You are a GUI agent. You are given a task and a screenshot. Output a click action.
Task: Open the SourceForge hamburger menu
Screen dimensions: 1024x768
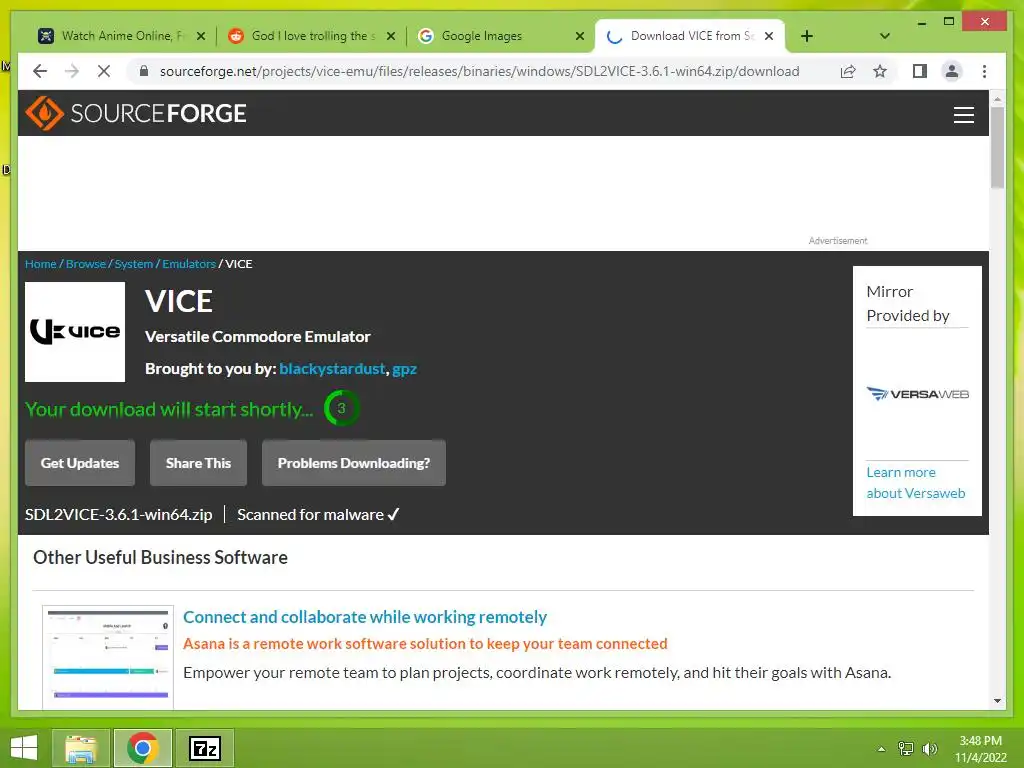click(x=963, y=114)
